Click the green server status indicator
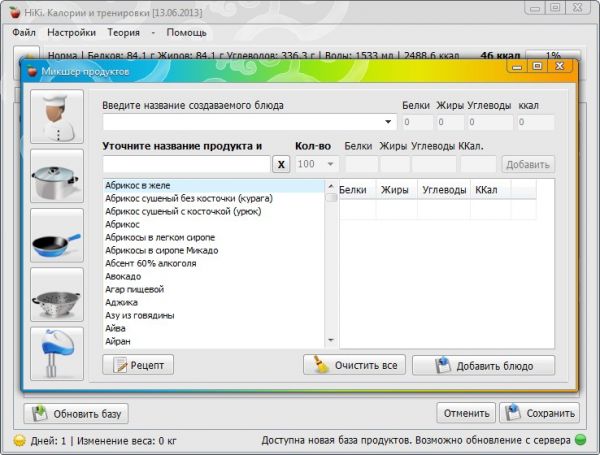The height and width of the screenshot is (455, 600). point(580,440)
